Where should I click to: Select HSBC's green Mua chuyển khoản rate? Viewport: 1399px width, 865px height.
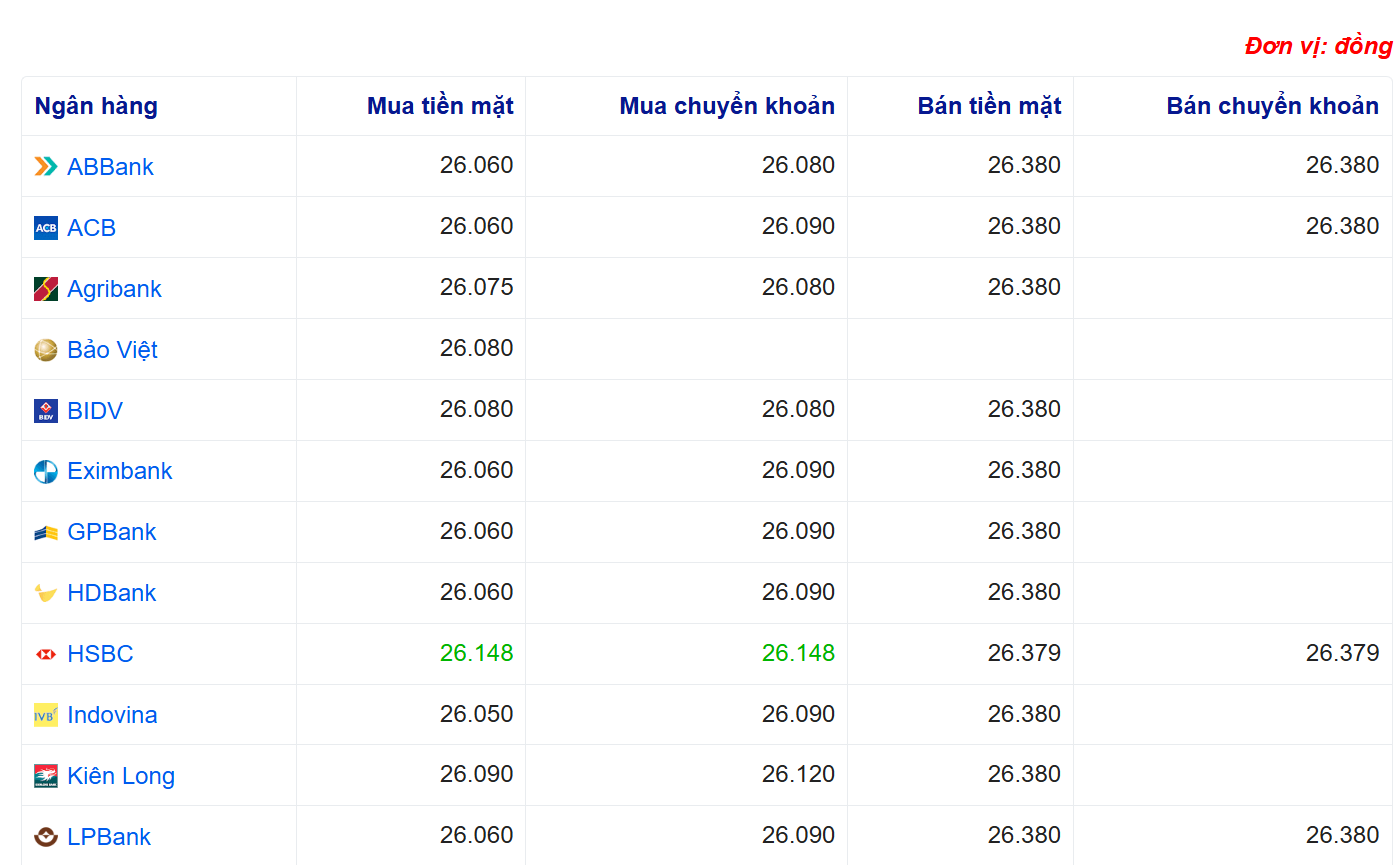click(798, 654)
